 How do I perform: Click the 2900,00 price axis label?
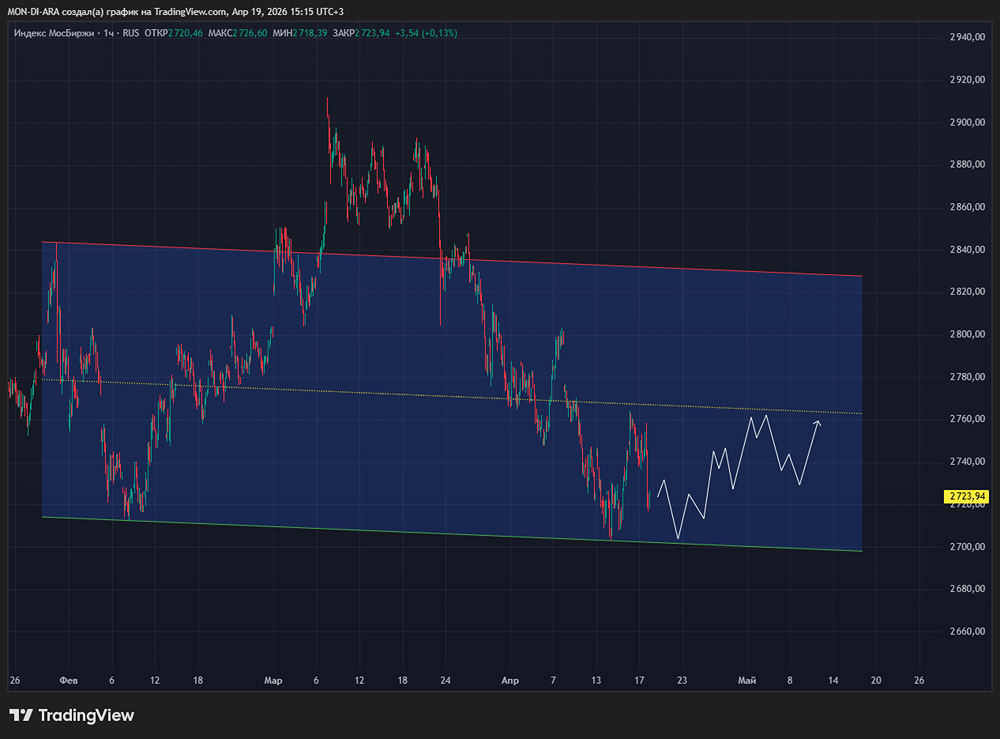(x=966, y=122)
